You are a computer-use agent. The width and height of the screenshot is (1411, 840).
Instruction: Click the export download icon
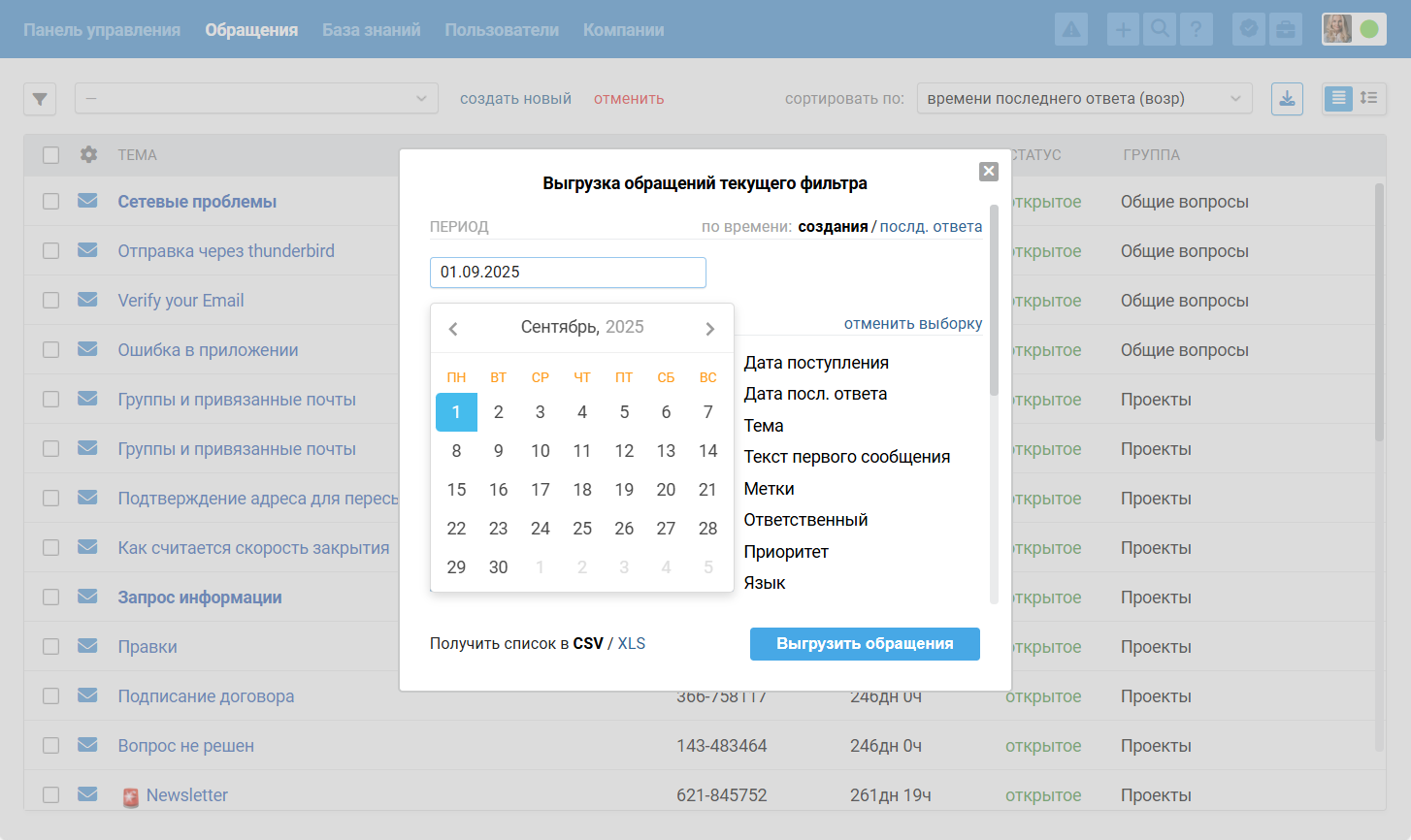pos(1287,99)
